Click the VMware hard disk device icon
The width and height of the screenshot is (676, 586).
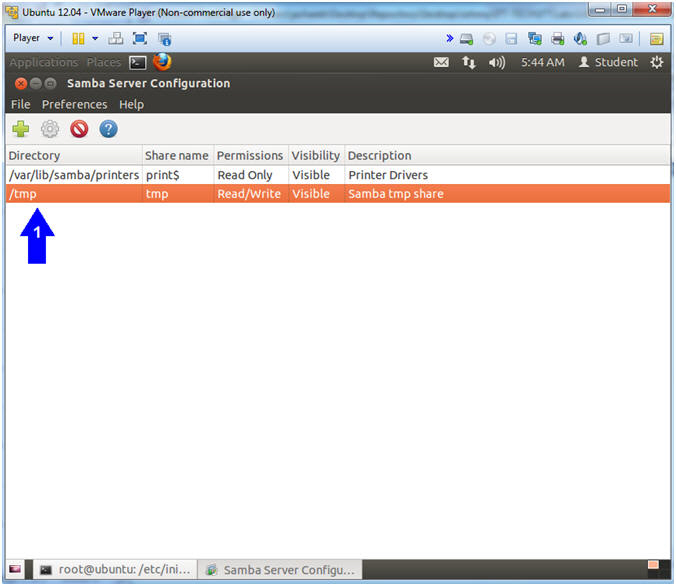tap(466, 39)
